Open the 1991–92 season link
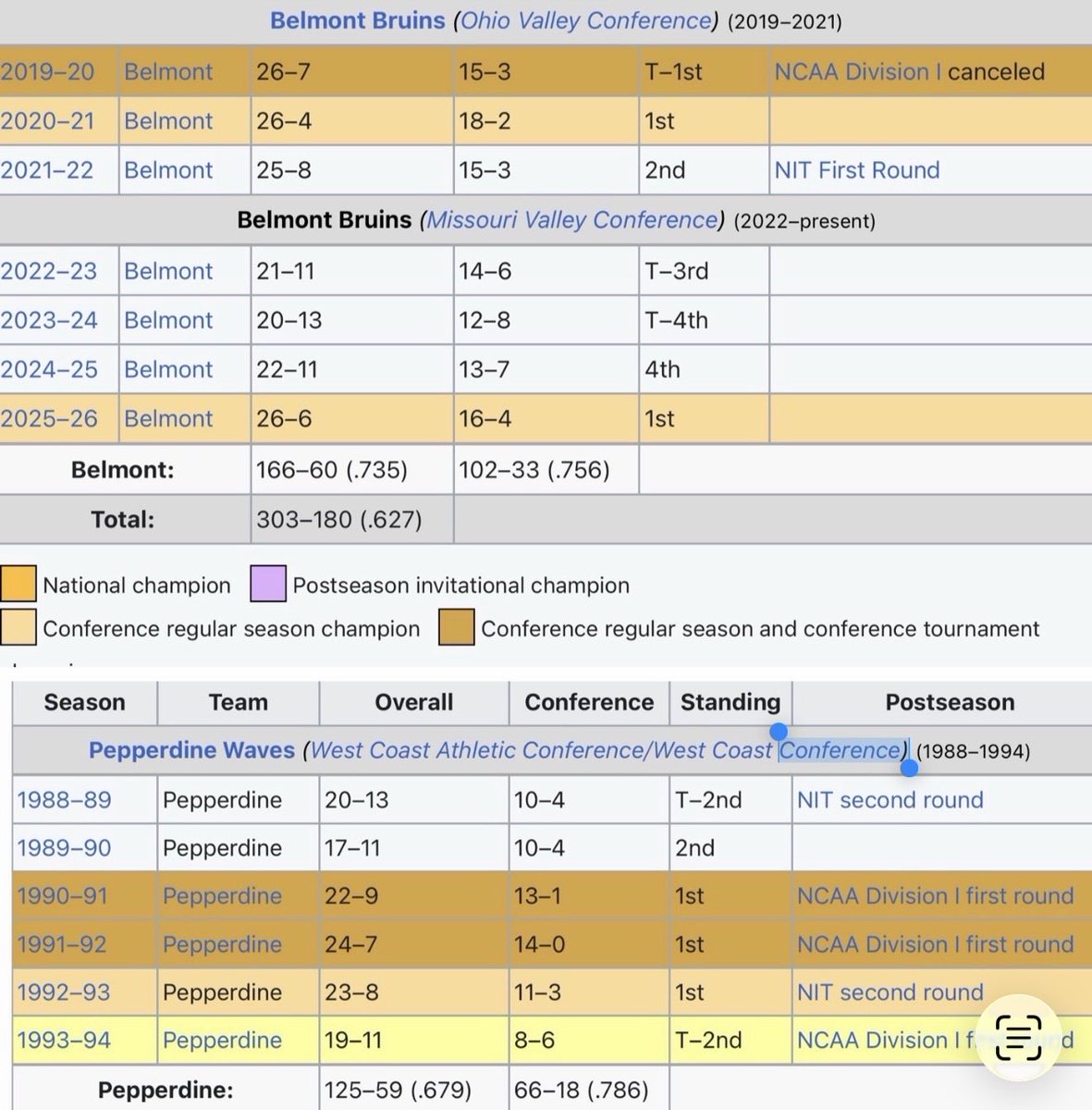 click(x=62, y=944)
